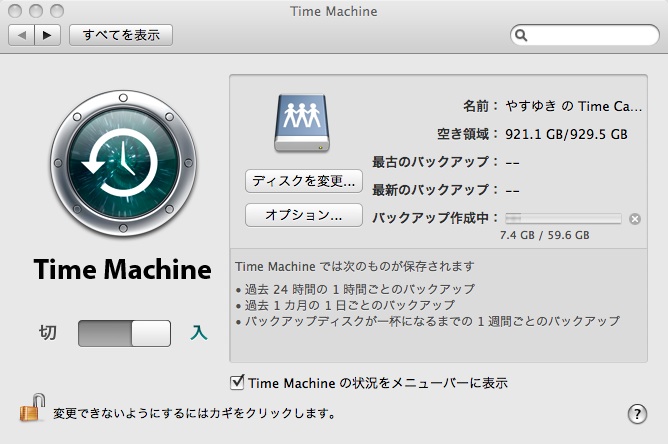Click the 名前 label
This screenshot has height=444, width=668.
pos(481,106)
